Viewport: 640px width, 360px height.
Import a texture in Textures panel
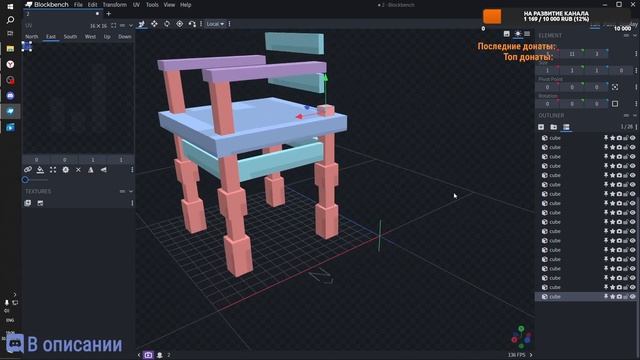click(x=28, y=203)
